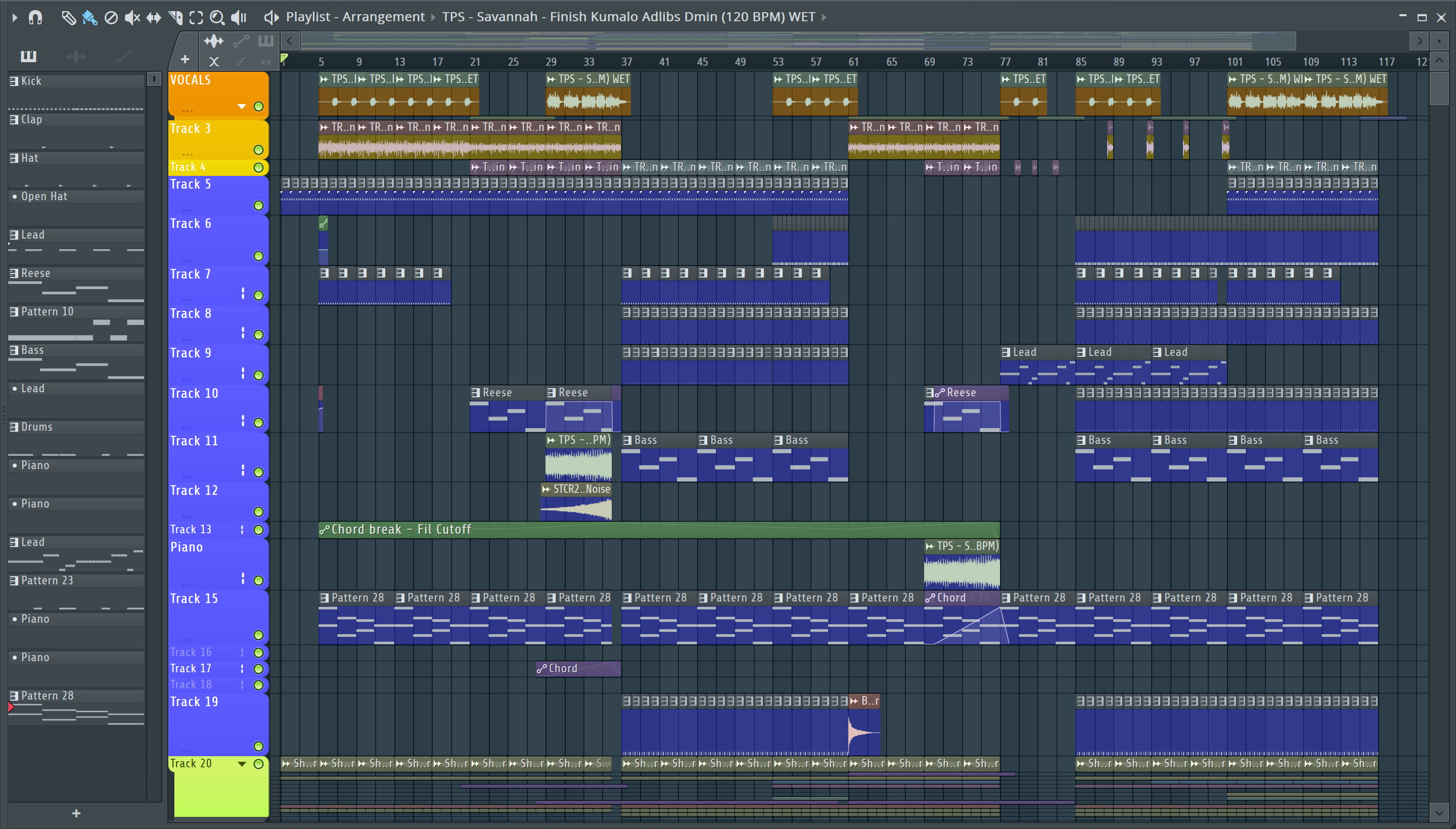Click the up arrow of vertical scrollbar
Image resolution: width=1456 pixels, height=829 pixels.
pos(1439,61)
